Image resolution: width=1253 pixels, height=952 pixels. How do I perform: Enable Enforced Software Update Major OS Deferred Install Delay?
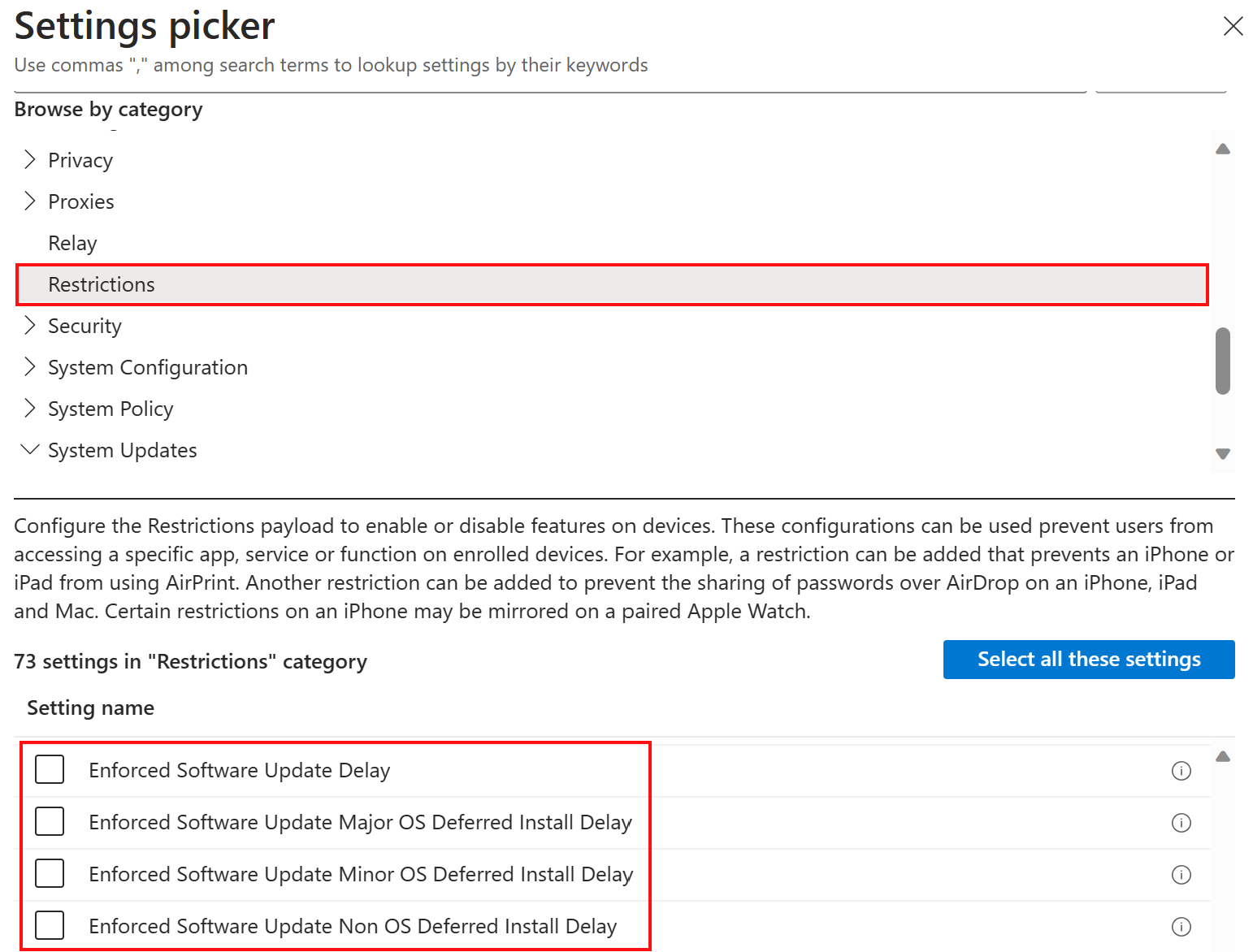point(50,821)
